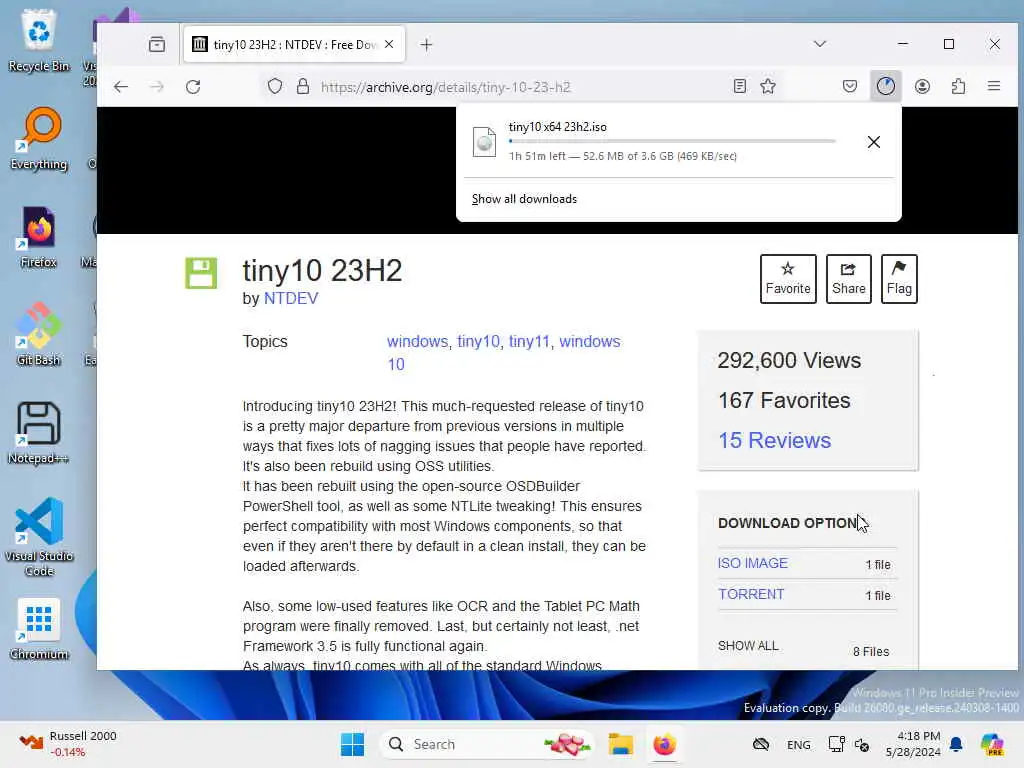Open the tracking protection shield icon
Image resolution: width=1024 pixels, height=768 pixels.
[275, 86]
